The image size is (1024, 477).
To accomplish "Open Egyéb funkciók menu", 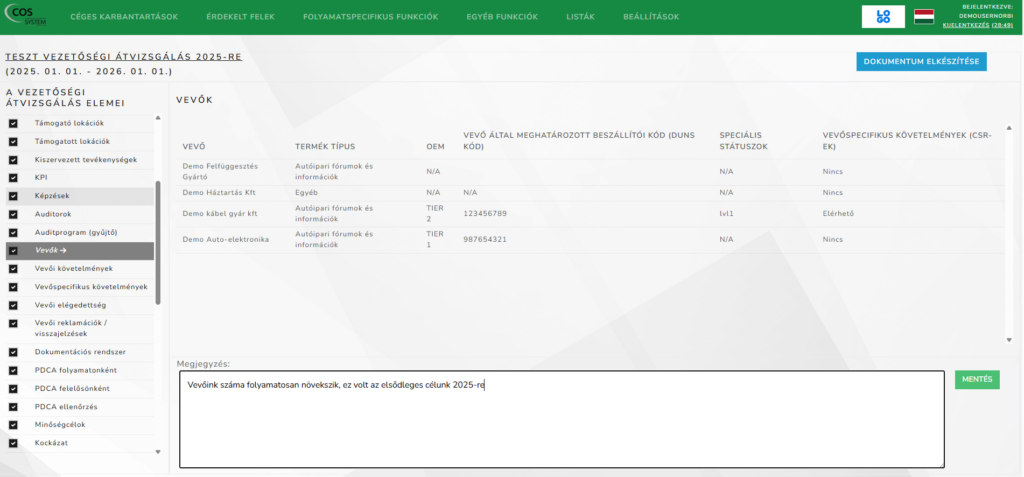I will (502, 17).
